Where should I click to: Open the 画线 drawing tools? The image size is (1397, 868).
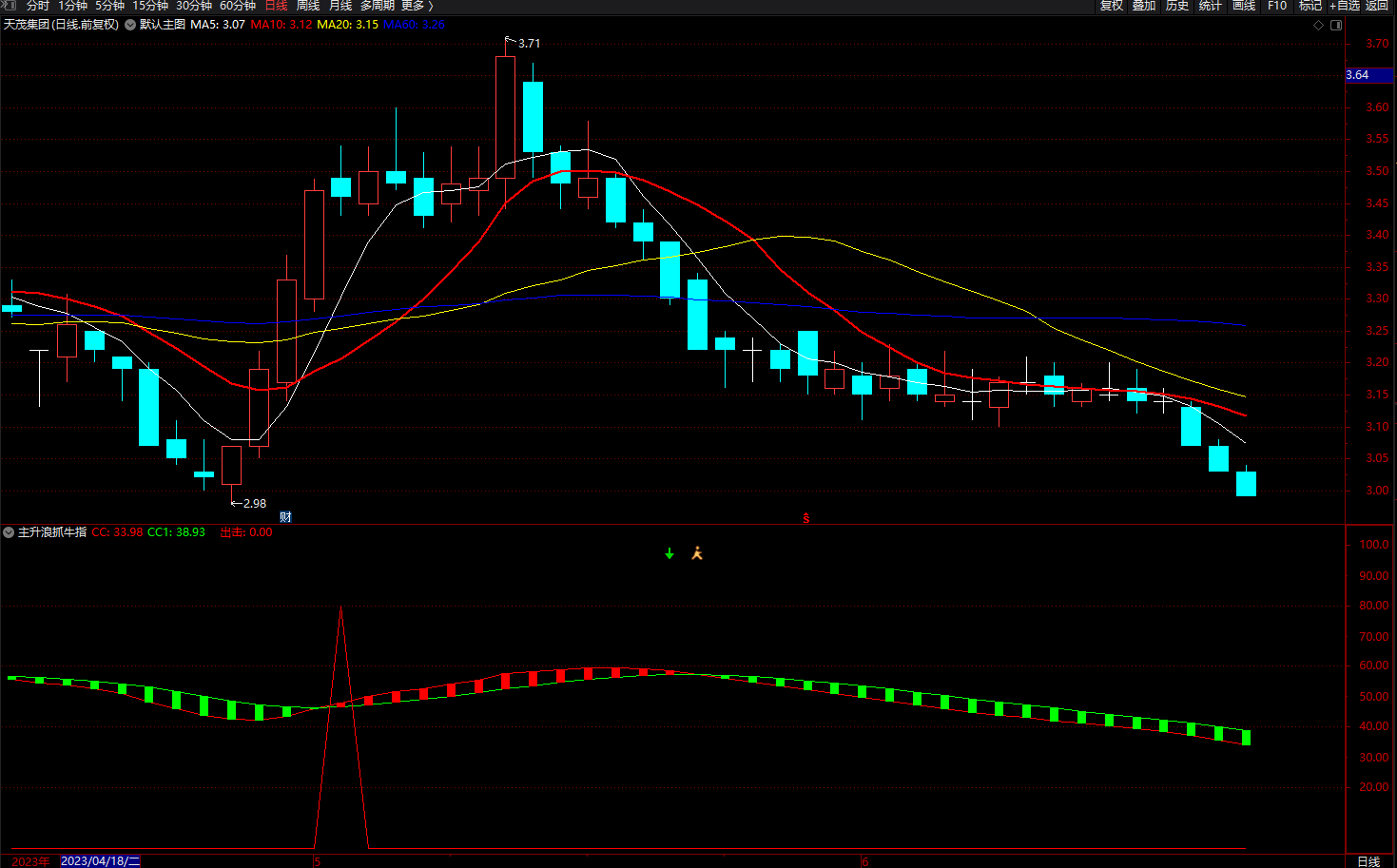click(1243, 6)
